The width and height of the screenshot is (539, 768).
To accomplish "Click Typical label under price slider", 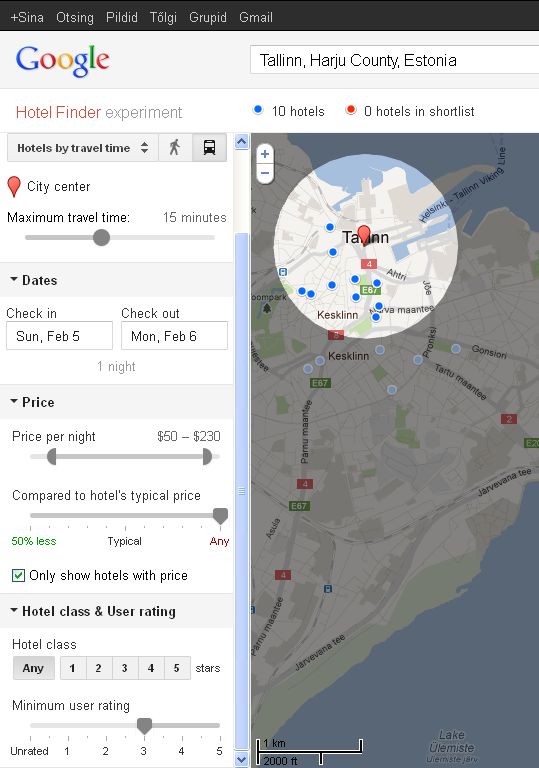I will (x=124, y=541).
